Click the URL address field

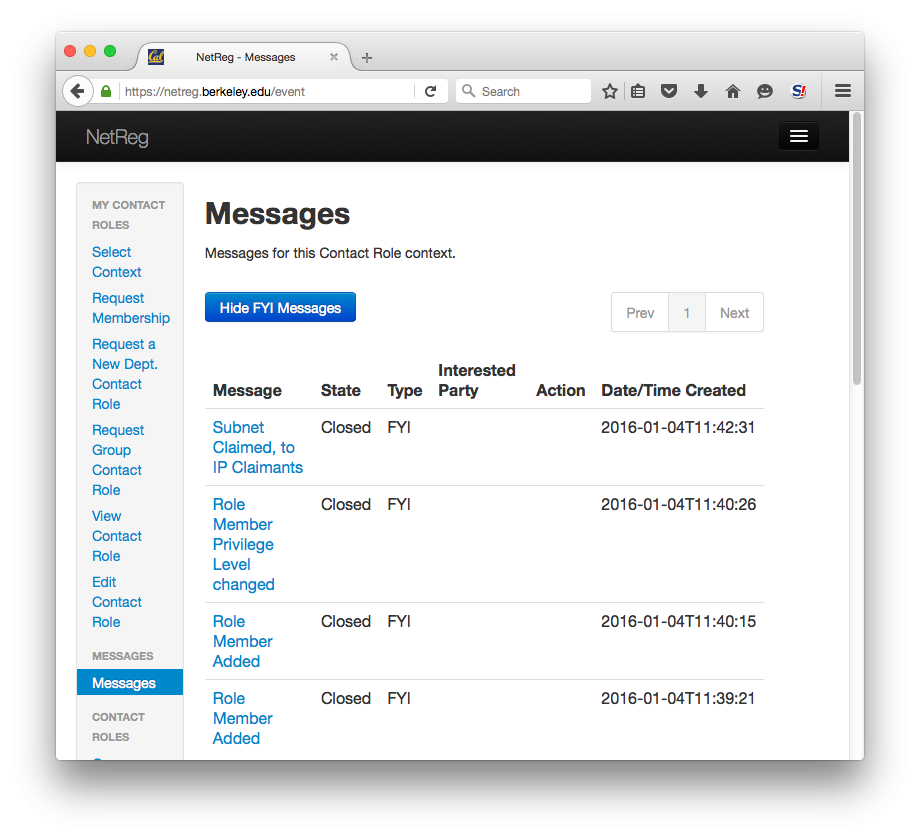(x=267, y=92)
